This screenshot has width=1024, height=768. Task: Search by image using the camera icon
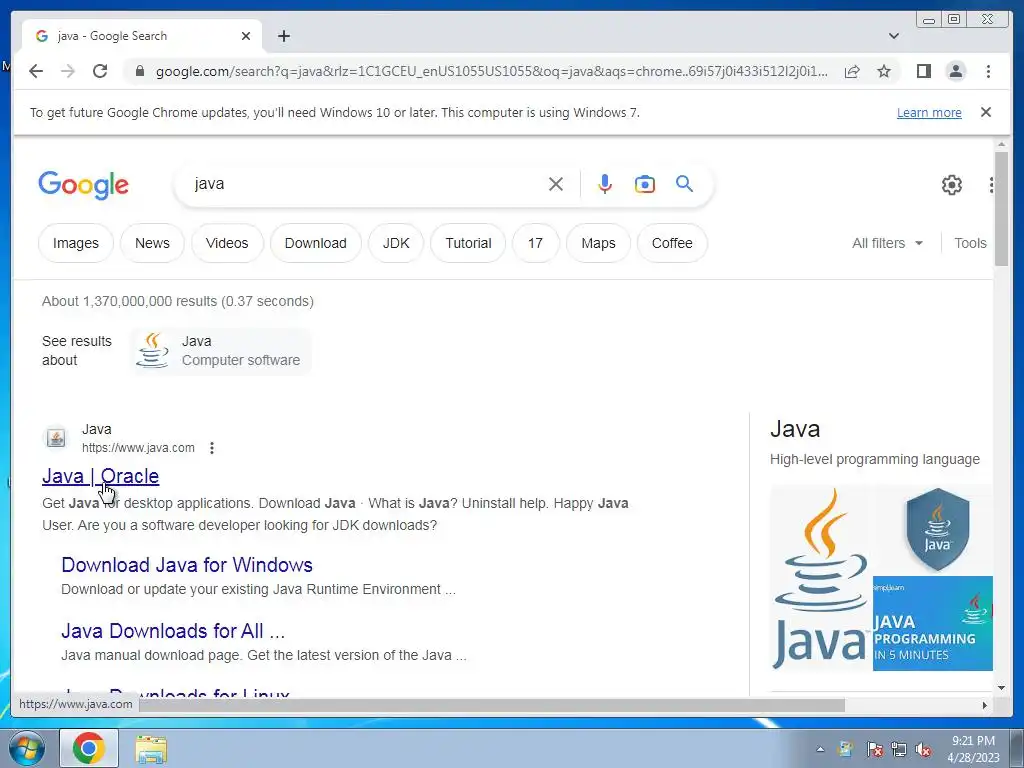tap(645, 184)
